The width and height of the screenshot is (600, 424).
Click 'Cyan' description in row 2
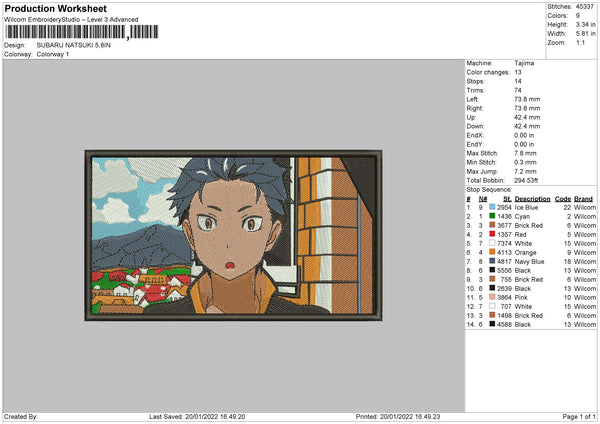click(x=522, y=217)
